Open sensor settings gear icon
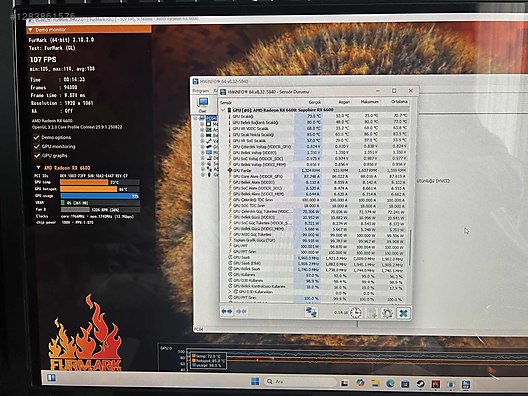 click(x=387, y=313)
